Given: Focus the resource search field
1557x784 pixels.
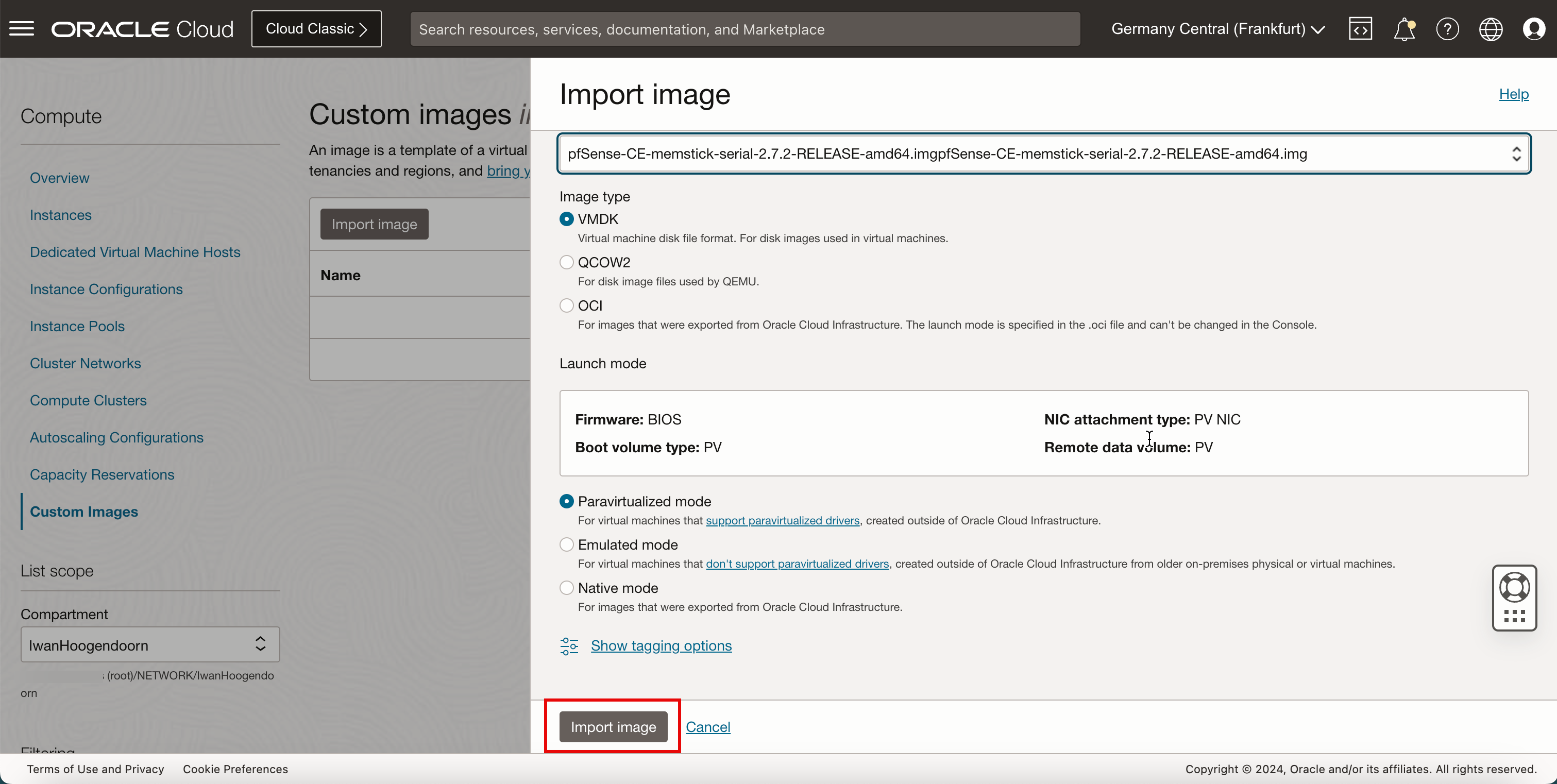Looking at the screenshot, I should [744, 29].
